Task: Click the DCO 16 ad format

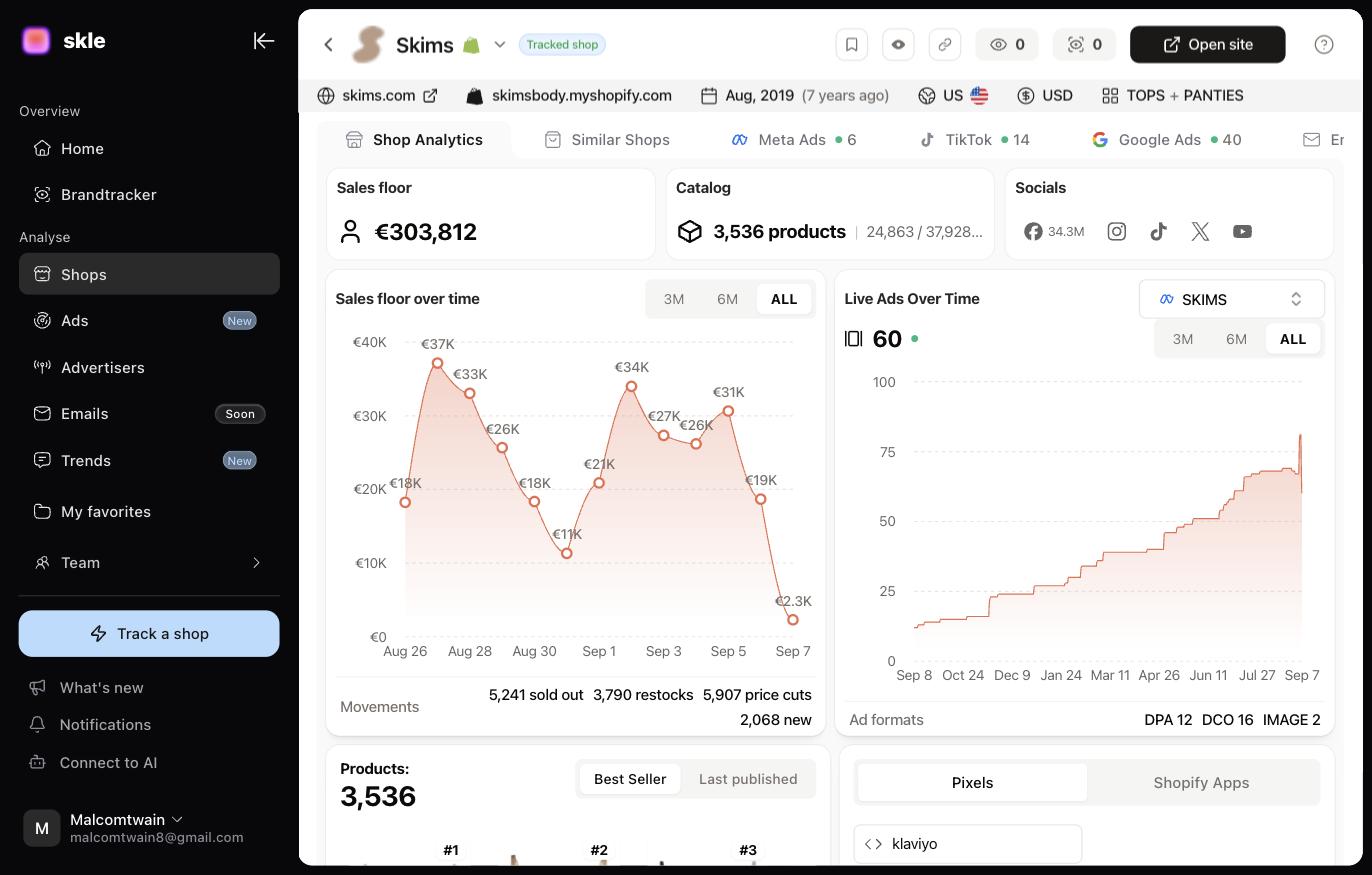Action: [1227, 720]
